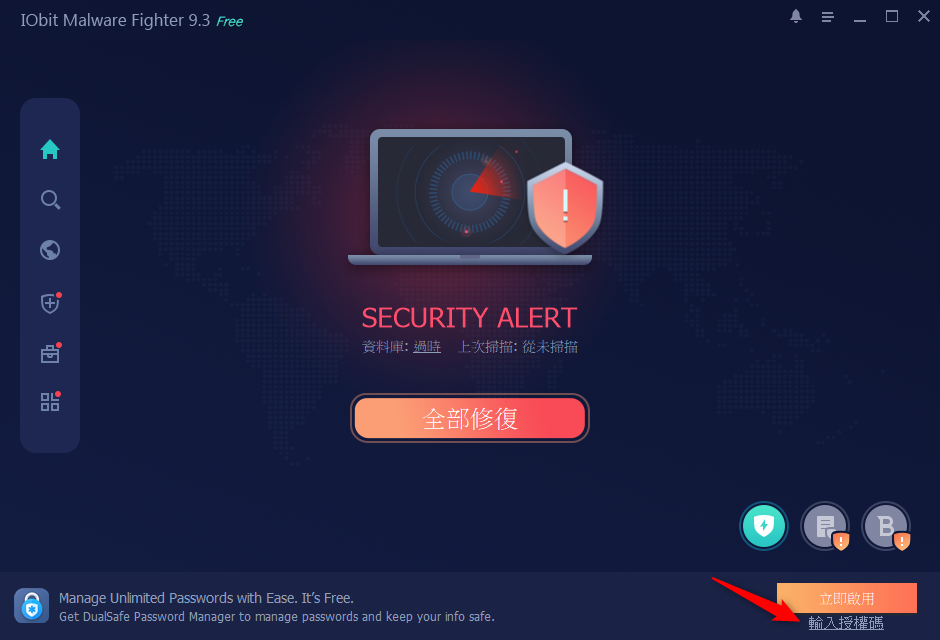Click the teal IObit anti-malware engine shield
The width and height of the screenshot is (940, 640).
point(764,526)
